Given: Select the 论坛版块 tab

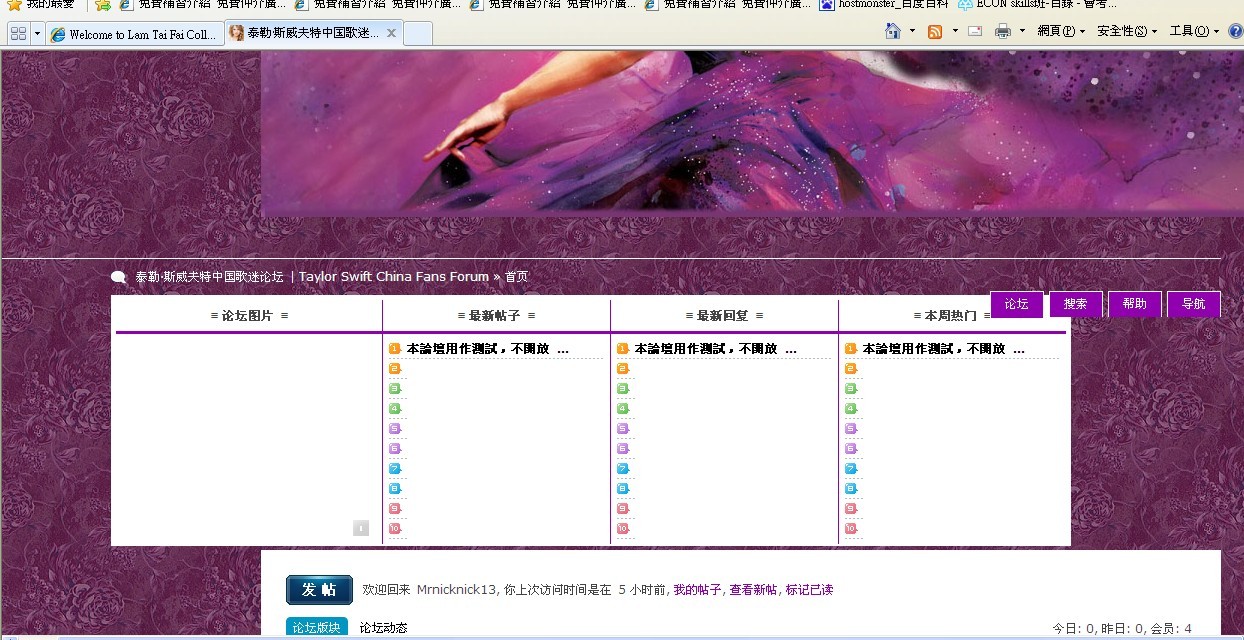Looking at the screenshot, I should pos(315,628).
